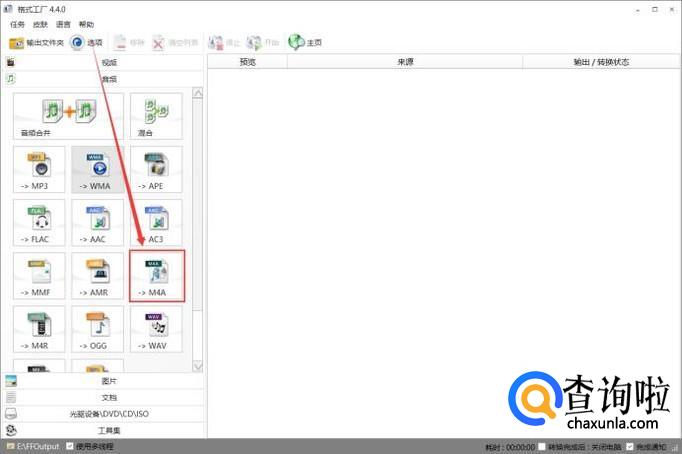Open the Help (帮助) menu
The image size is (682, 454).
click(x=87, y=24)
